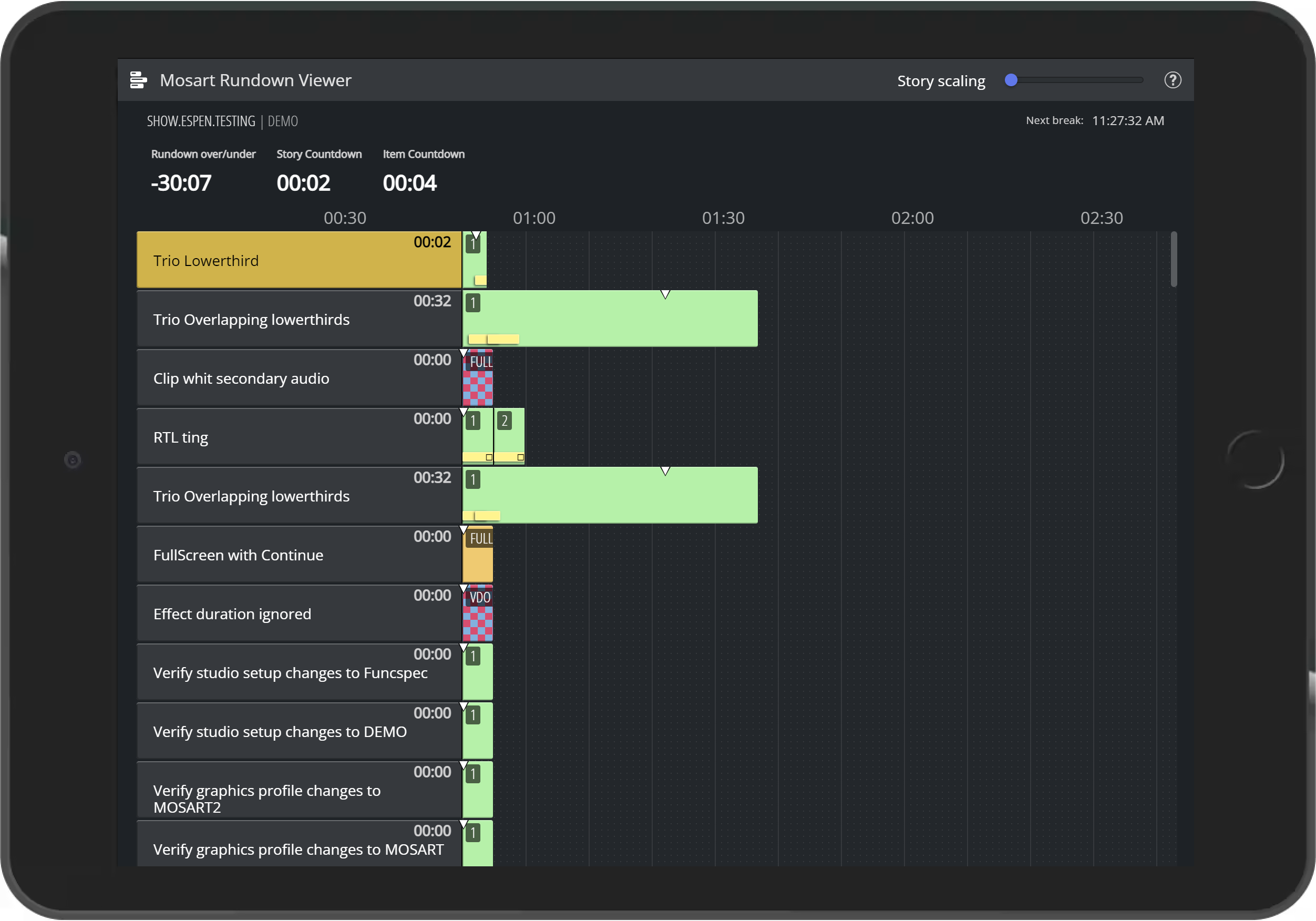Select the RTL ting story row

tap(299, 436)
